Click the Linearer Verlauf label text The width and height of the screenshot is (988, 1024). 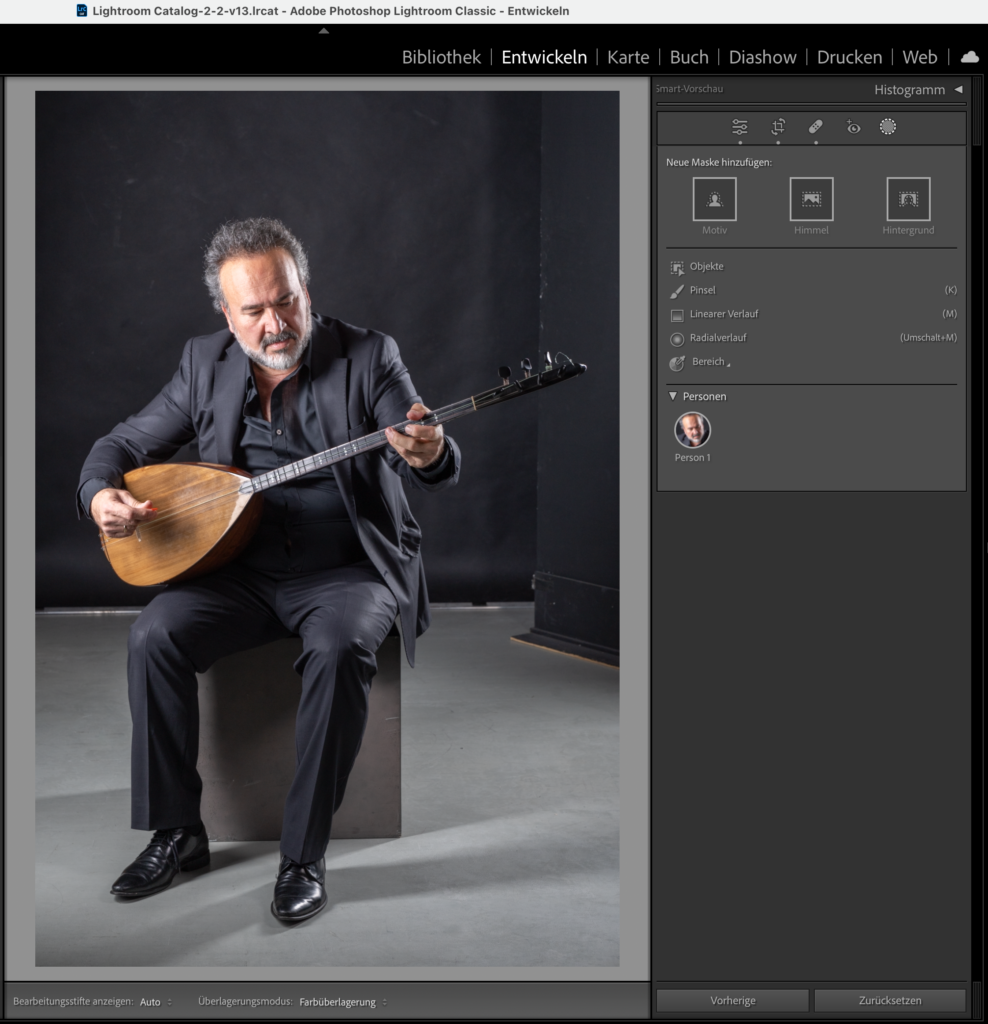[x=724, y=314]
